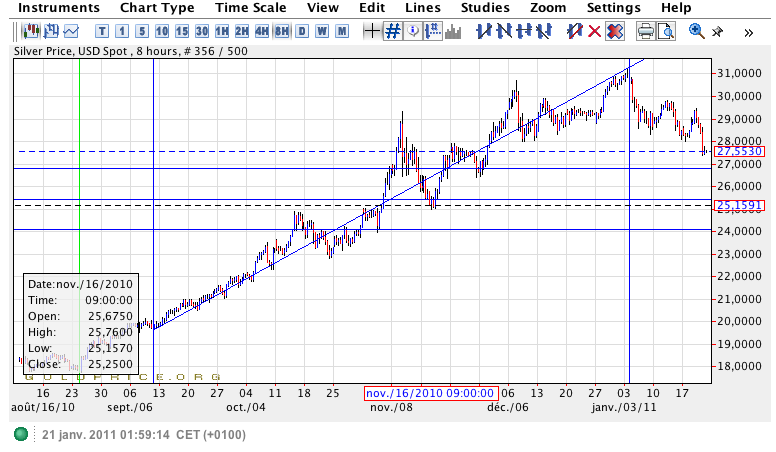This screenshot has width=776, height=452.
Task: Open the Time Scale dropdown menu
Action: [251, 8]
